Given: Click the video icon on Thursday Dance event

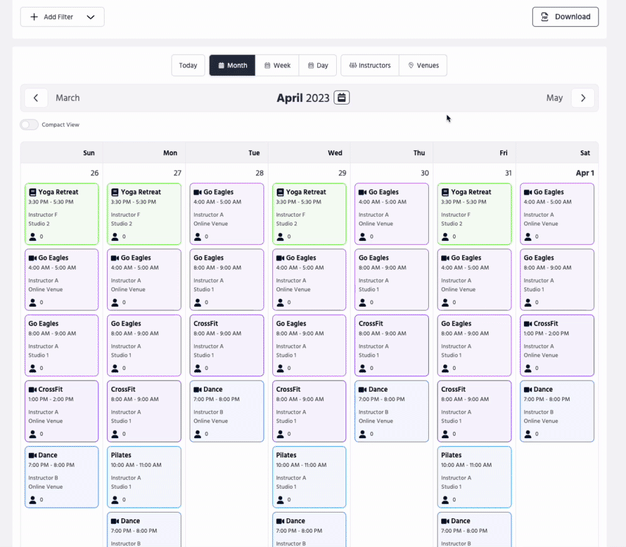Looking at the screenshot, I should [x=362, y=390].
